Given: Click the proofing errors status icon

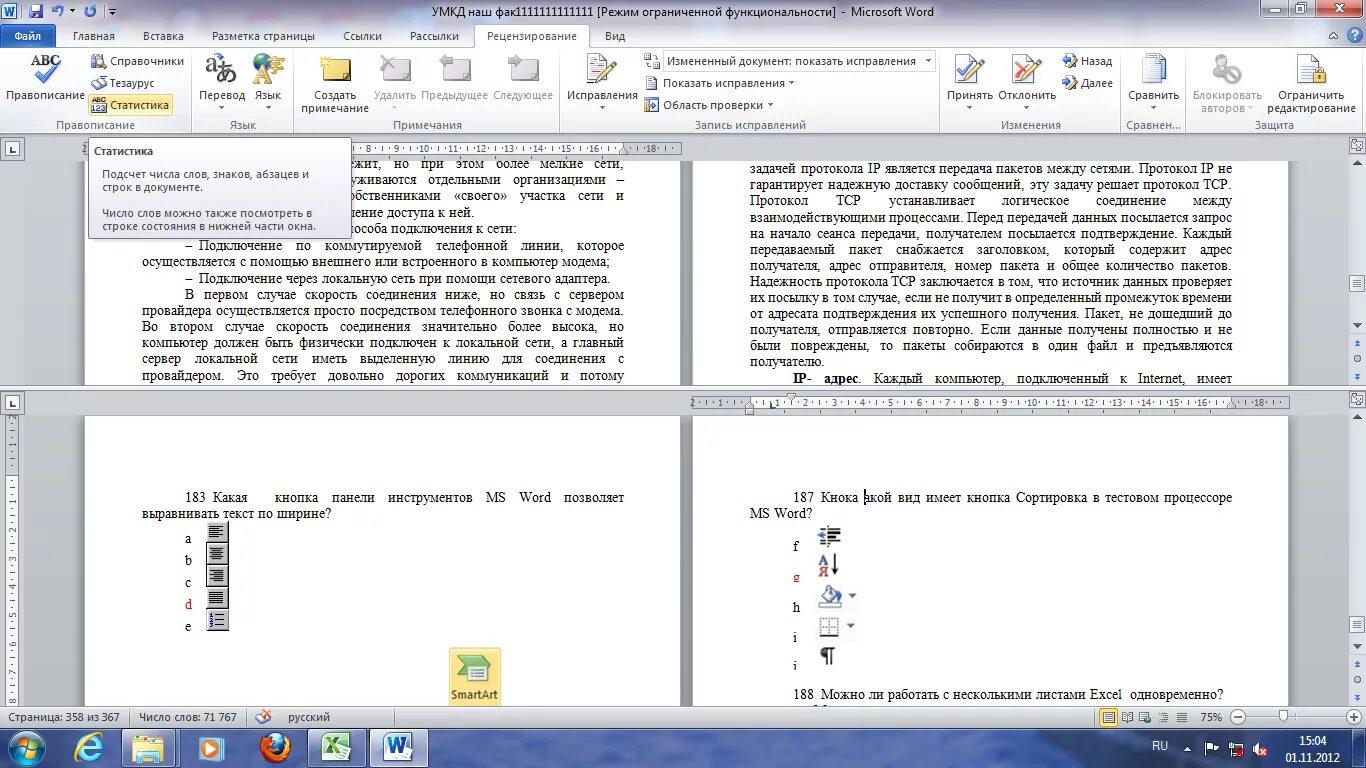Looking at the screenshot, I should click(x=263, y=717).
